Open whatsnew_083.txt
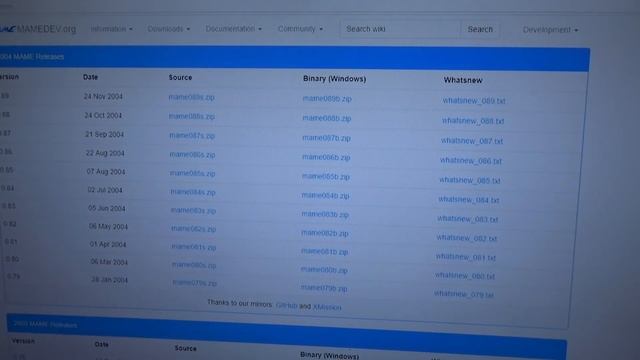Viewport: 640px width, 360px height. coord(467,219)
